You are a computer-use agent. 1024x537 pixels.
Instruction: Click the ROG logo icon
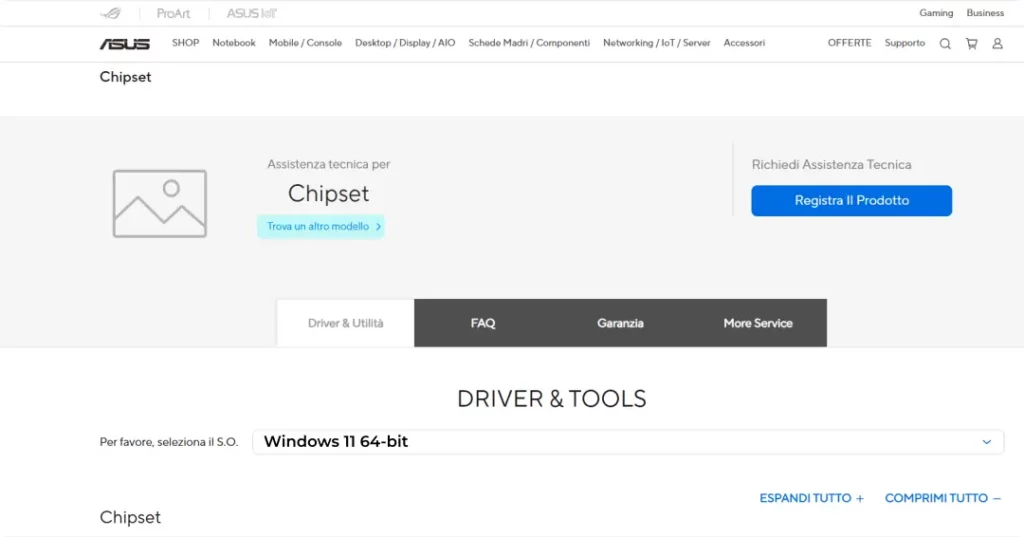(x=111, y=13)
